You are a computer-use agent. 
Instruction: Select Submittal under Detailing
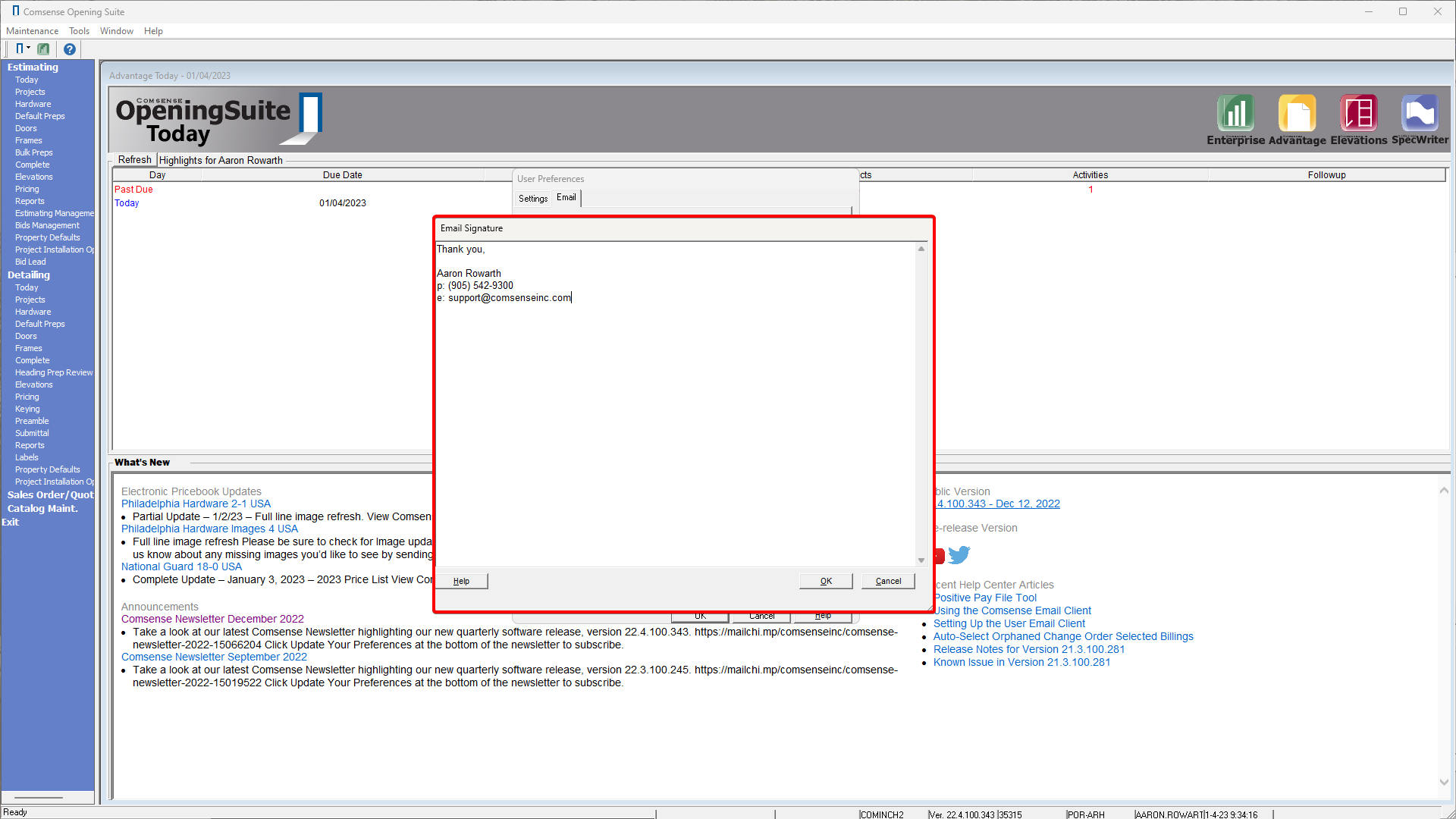32,433
